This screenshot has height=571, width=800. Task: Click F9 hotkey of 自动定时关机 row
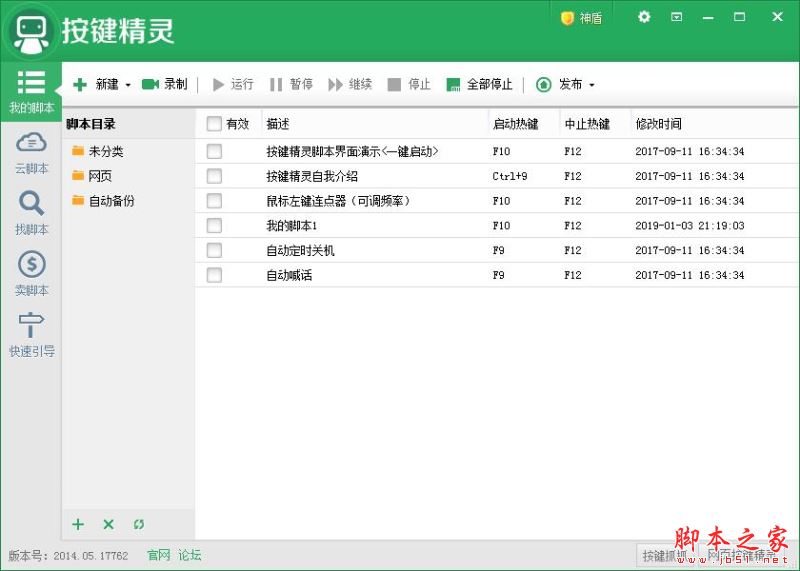click(498, 251)
